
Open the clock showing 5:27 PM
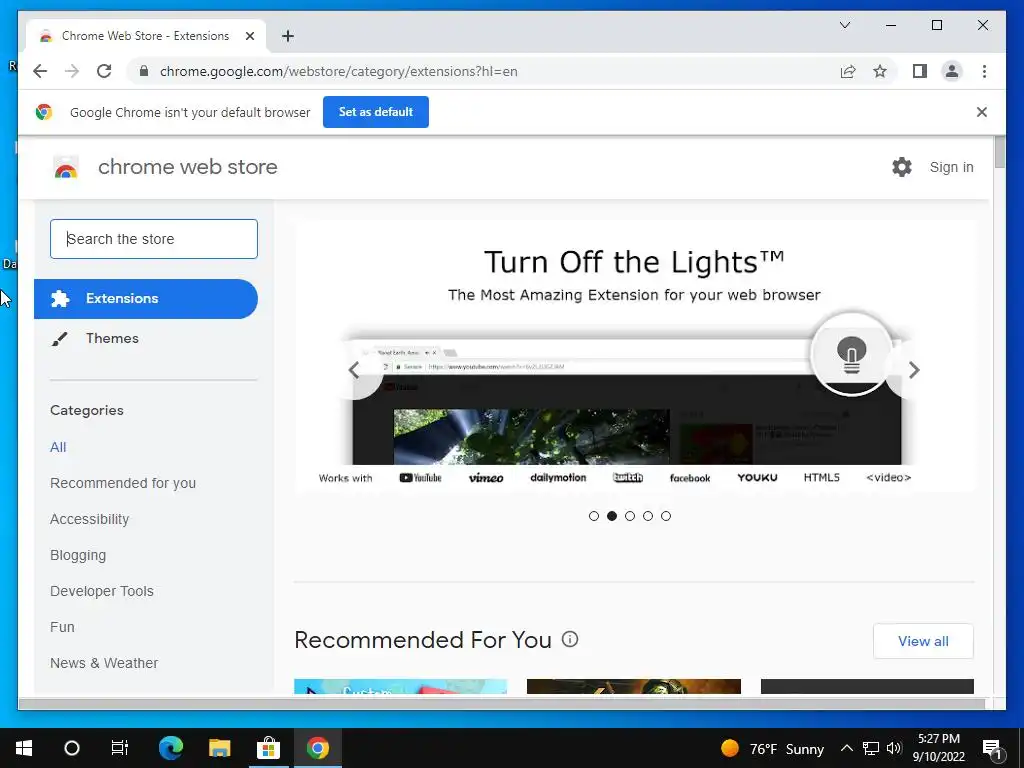point(938,748)
